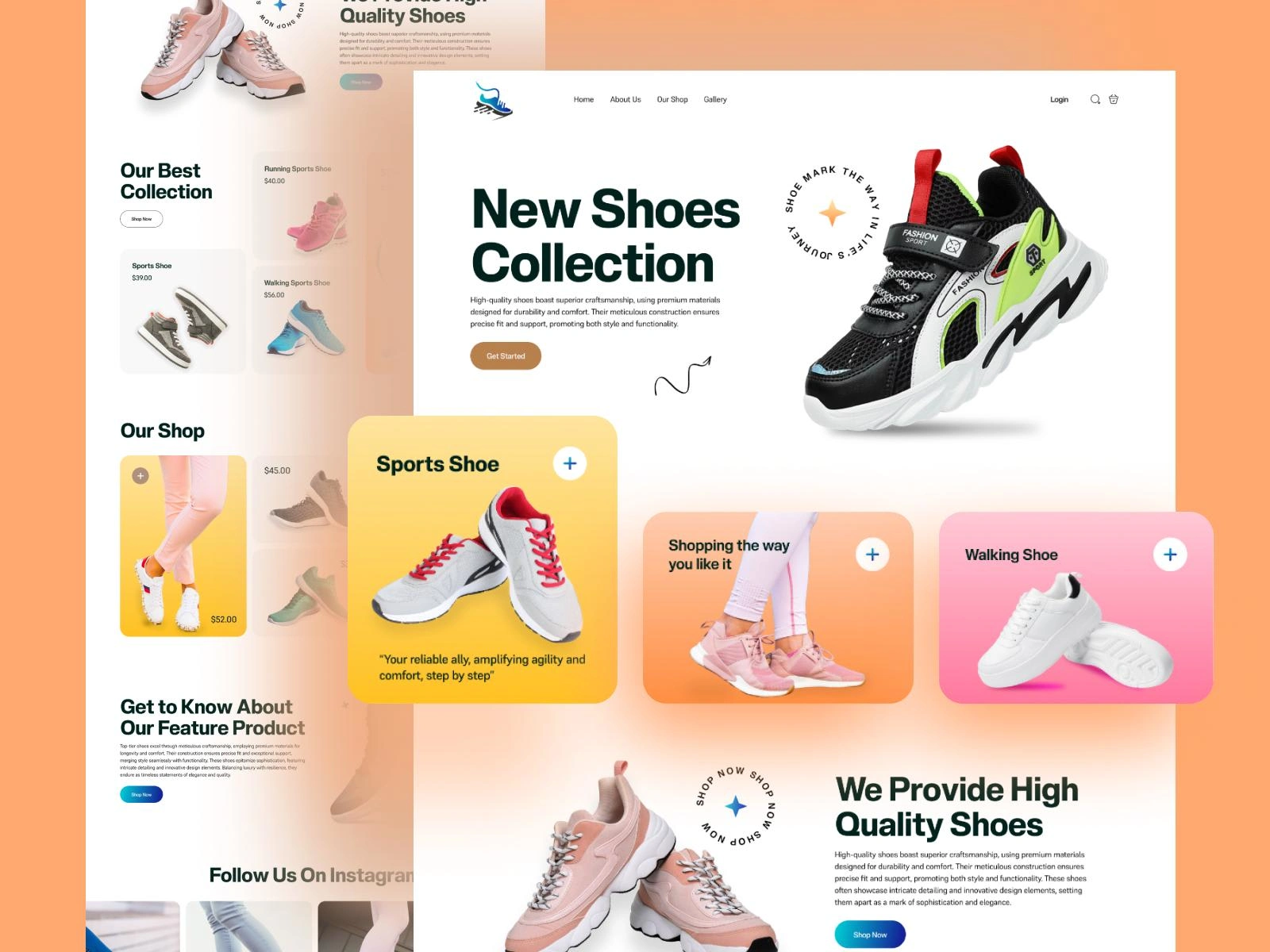Select Gallery in the navigation bar
The image size is (1270, 952).
point(715,99)
